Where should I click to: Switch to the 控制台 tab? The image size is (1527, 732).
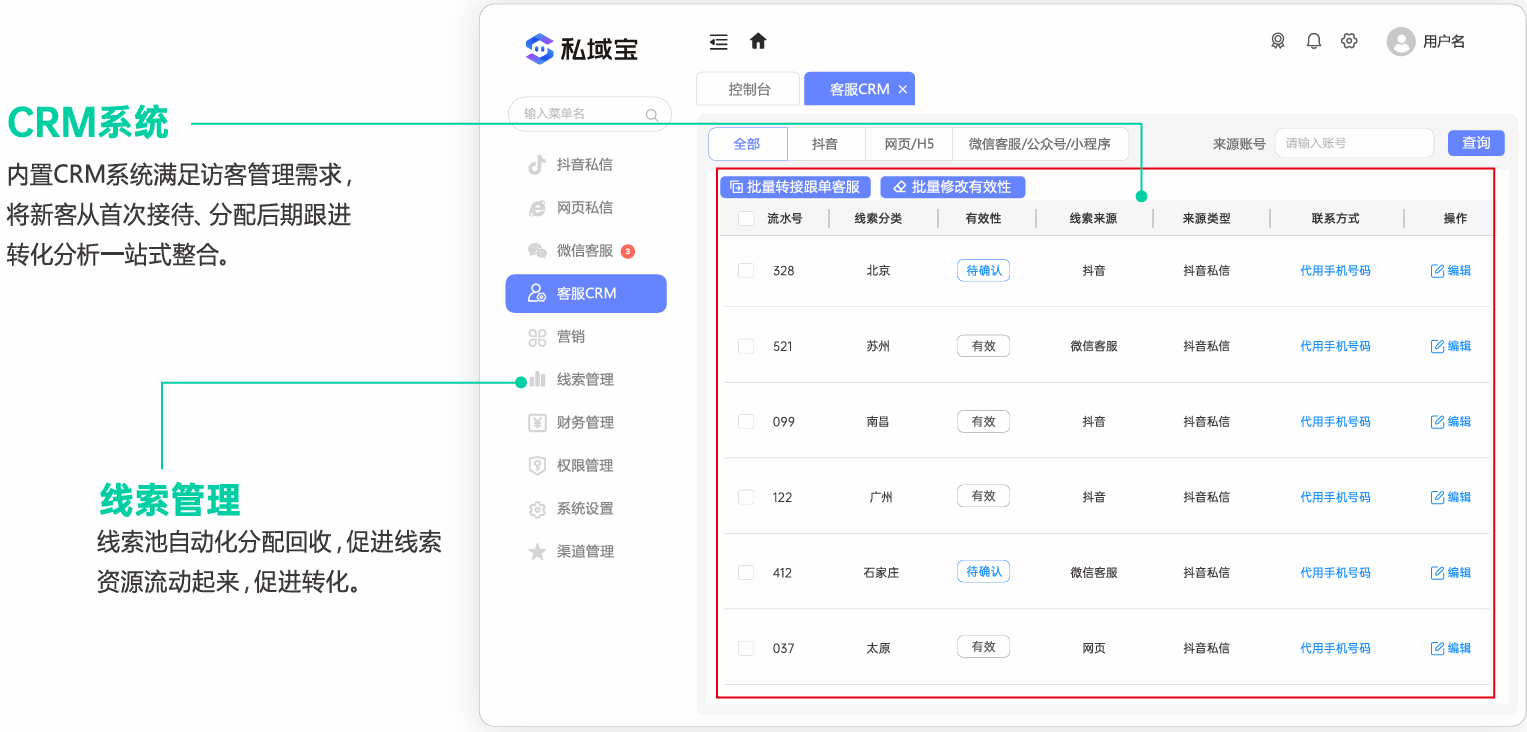747,88
